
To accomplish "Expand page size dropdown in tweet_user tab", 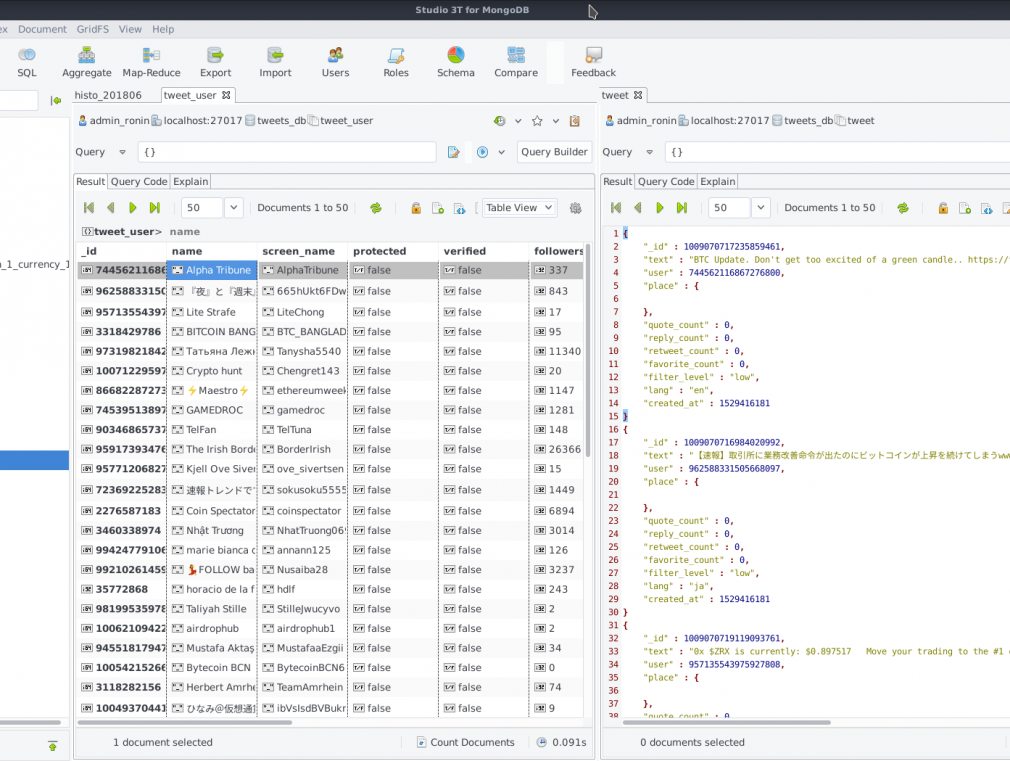I will [233, 207].
